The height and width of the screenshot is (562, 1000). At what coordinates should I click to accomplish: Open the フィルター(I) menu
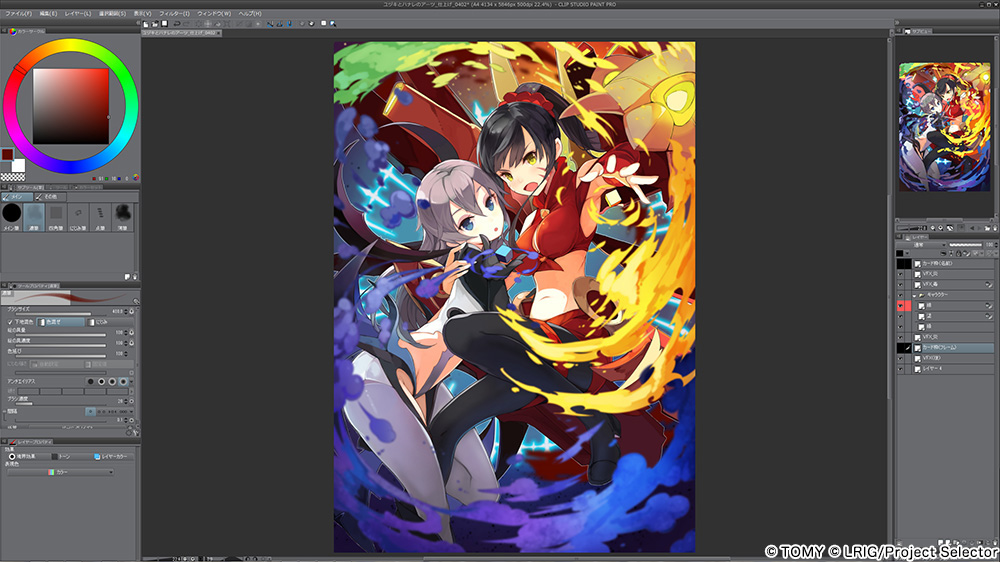click(x=174, y=13)
